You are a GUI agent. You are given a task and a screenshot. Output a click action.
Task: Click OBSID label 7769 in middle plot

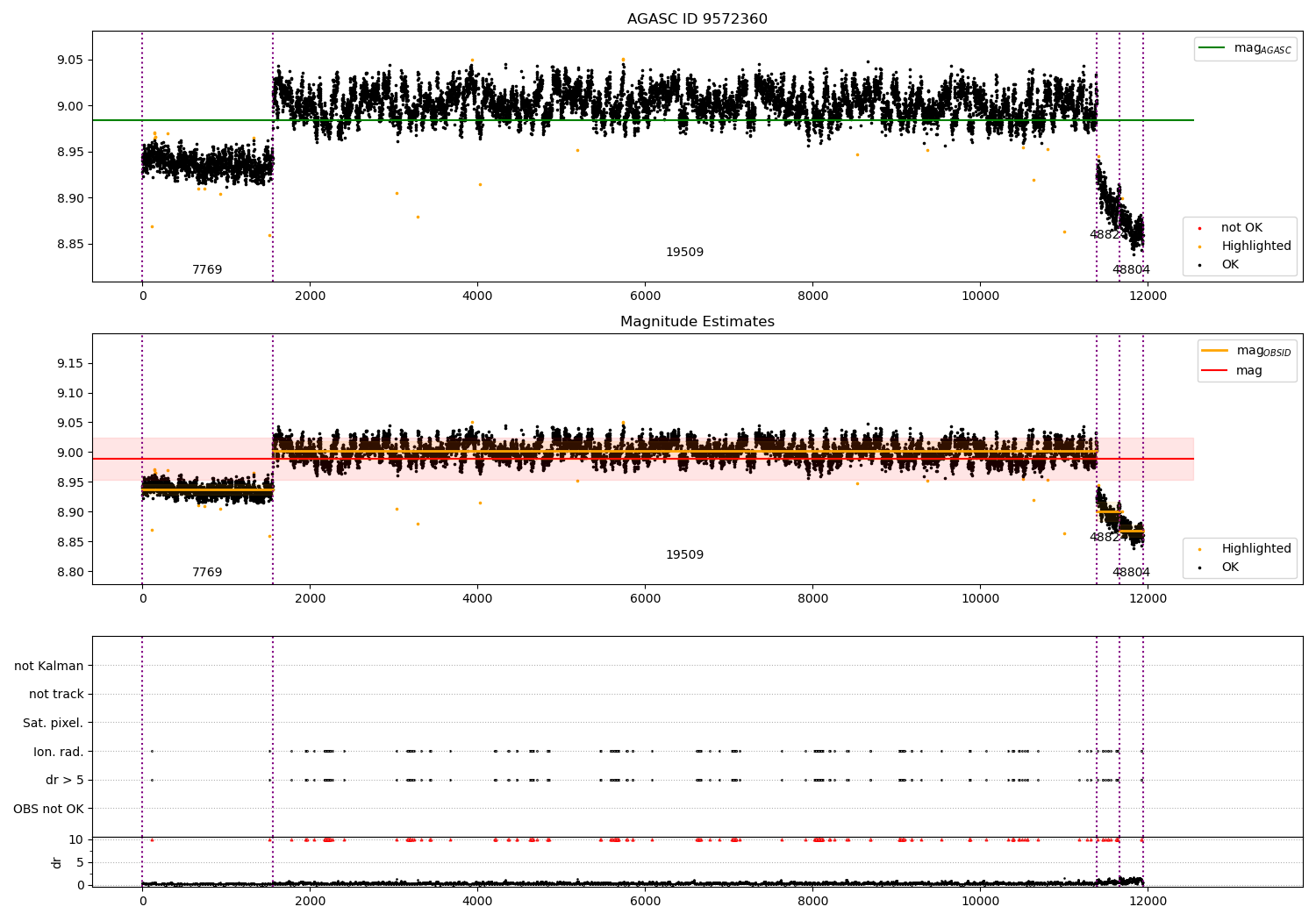[207, 573]
